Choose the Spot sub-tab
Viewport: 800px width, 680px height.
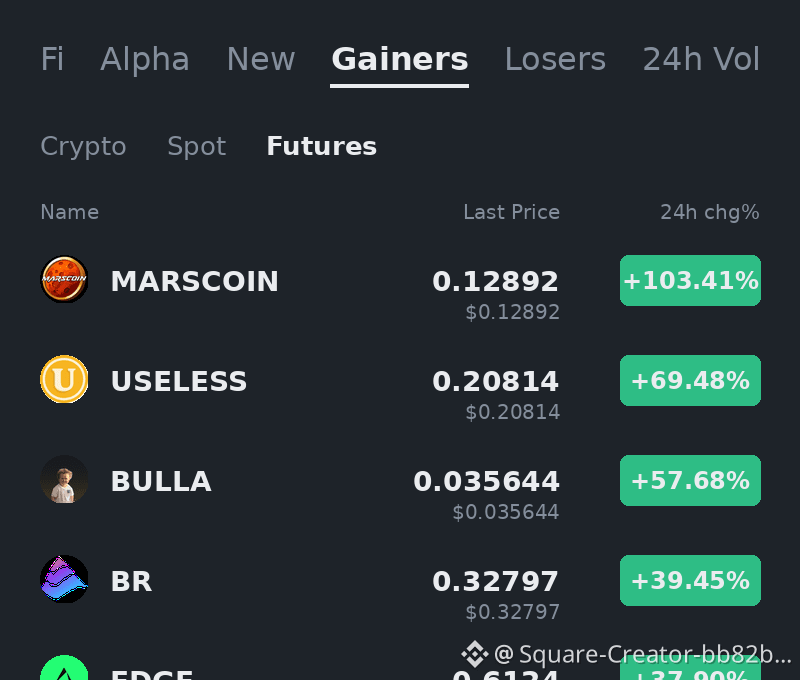pos(196,146)
